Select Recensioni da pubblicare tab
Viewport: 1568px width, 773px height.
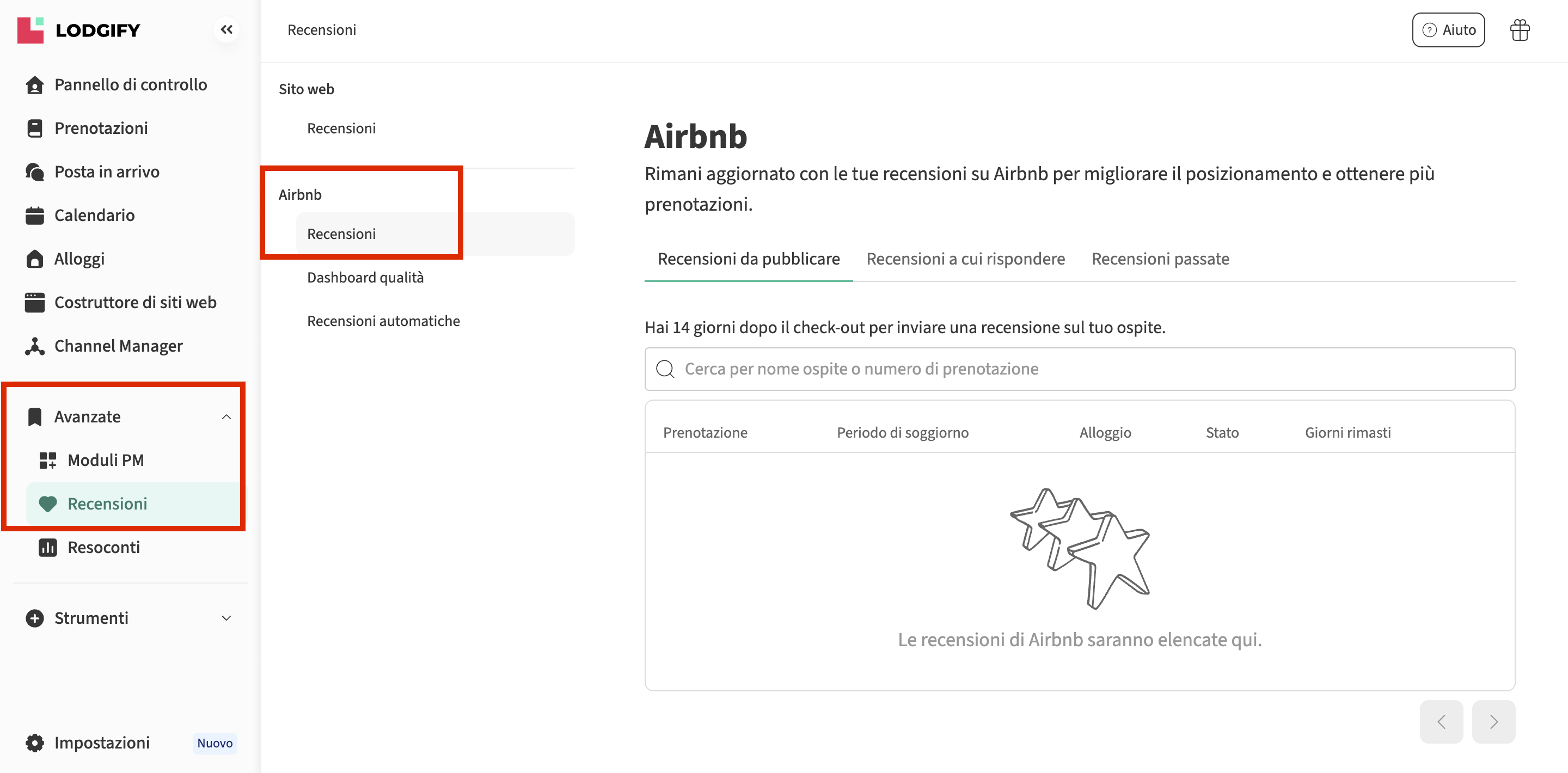coord(748,259)
